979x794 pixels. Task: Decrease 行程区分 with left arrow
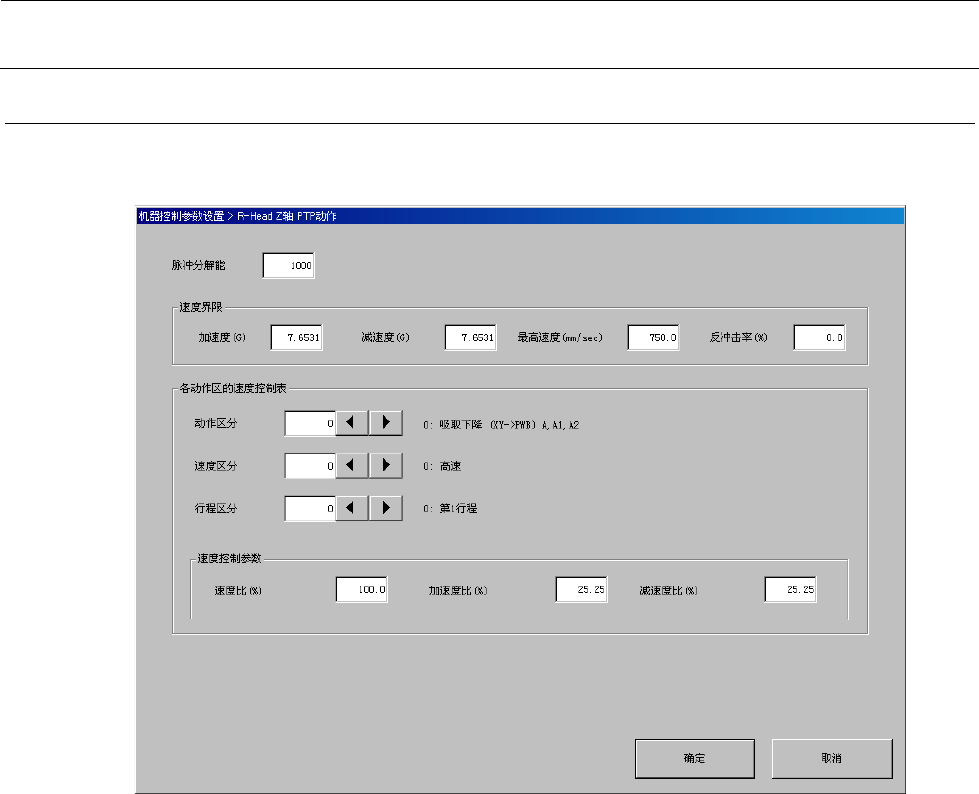point(352,508)
